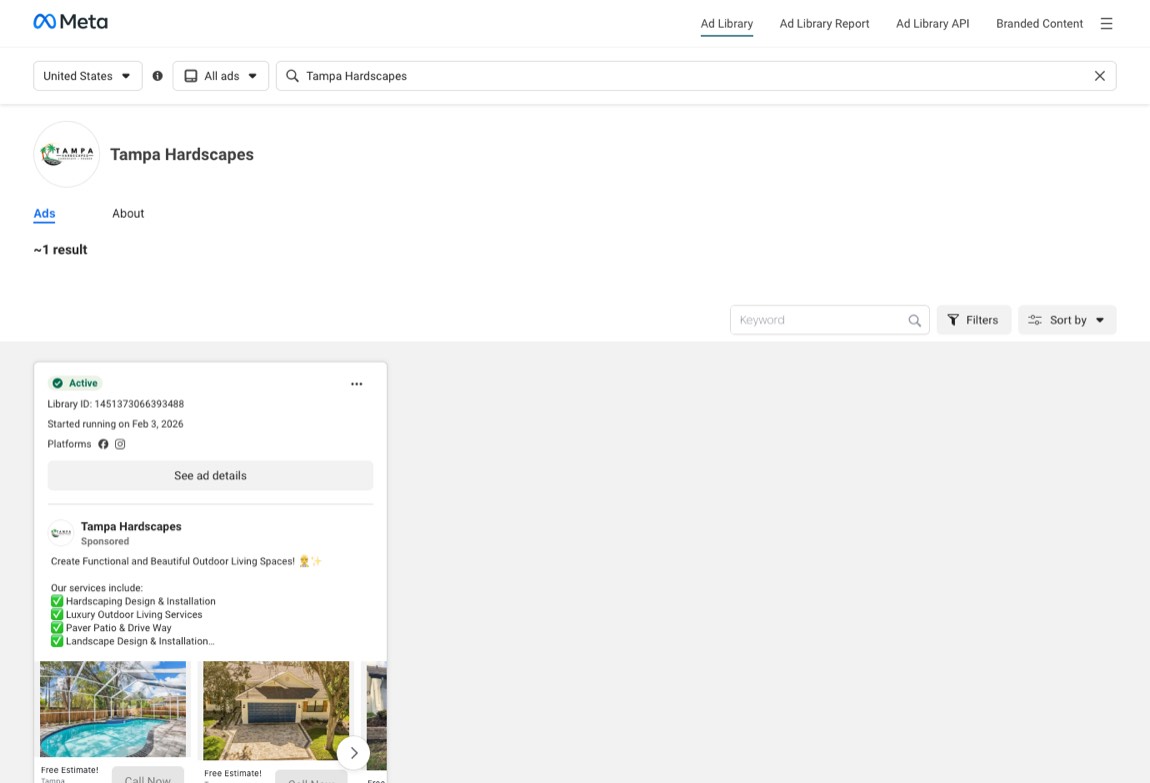Switch to the Ad Library tab

coord(726,24)
